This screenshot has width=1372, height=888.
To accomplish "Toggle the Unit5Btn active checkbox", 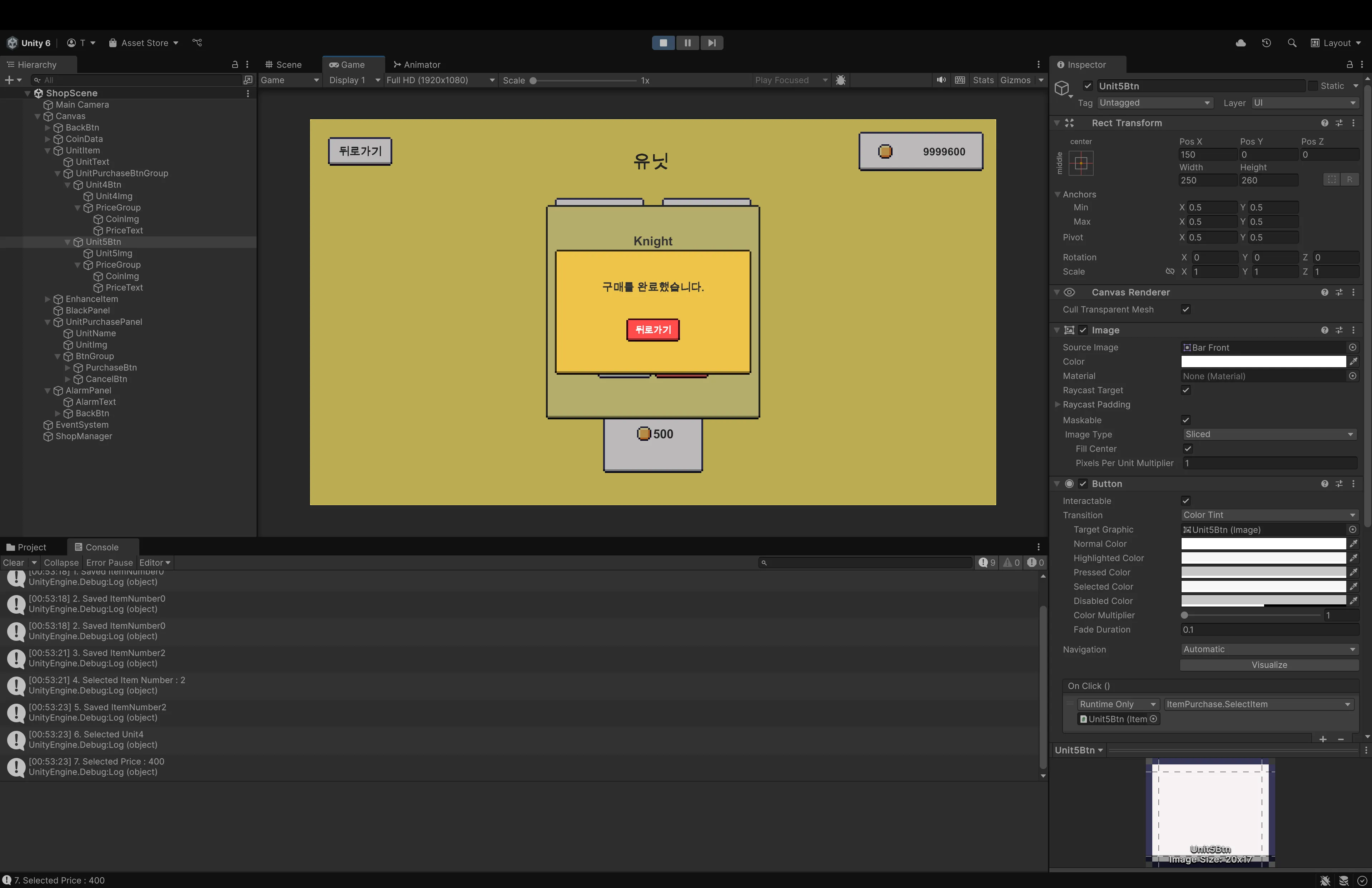I will [x=1087, y=86].
